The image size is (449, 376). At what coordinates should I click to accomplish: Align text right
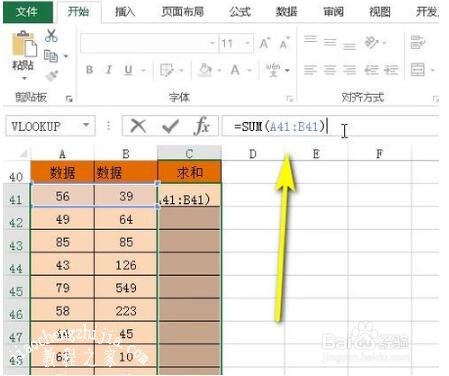pos(350,70)
